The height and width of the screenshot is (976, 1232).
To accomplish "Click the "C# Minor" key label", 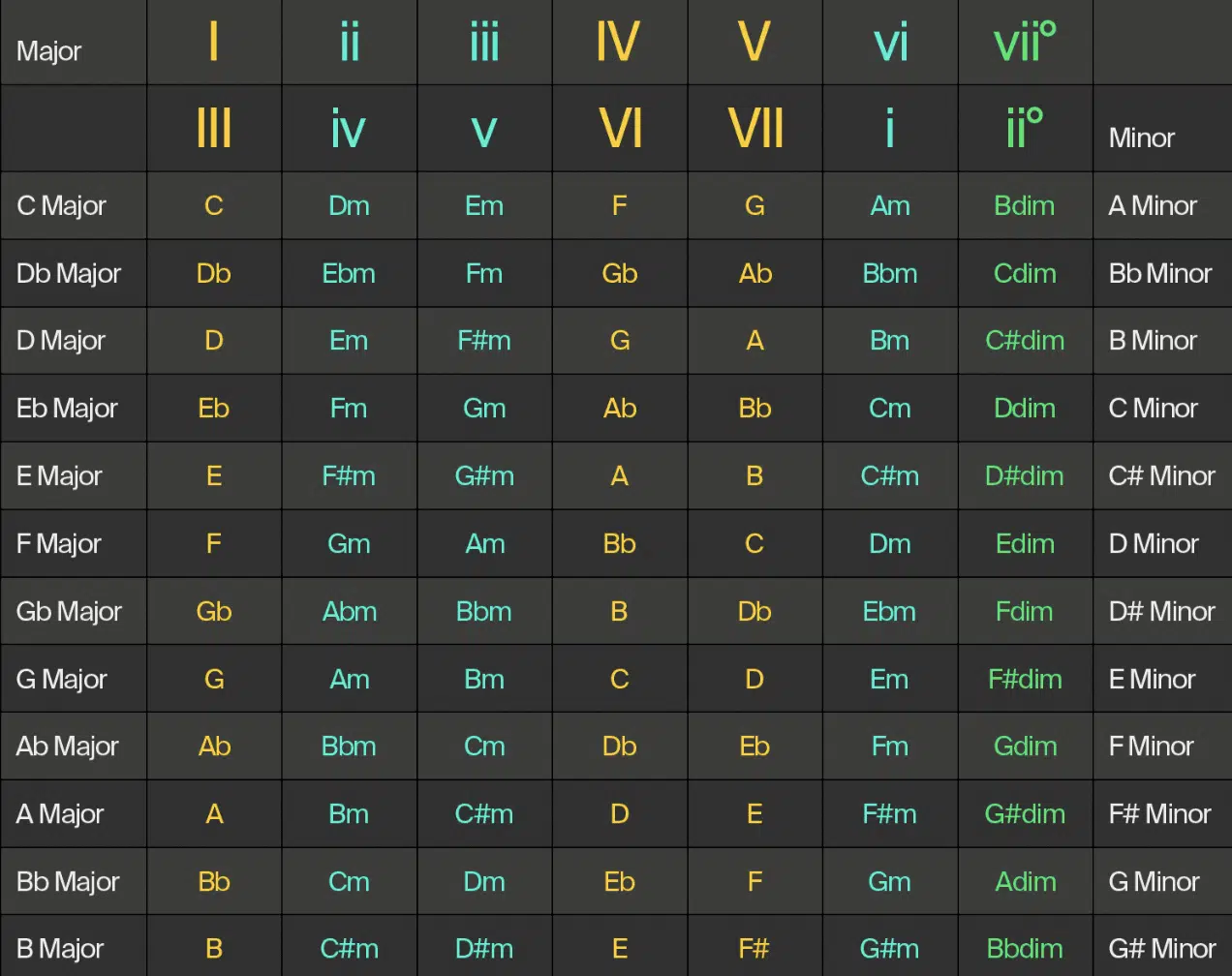I will [x=1161, y=476].
